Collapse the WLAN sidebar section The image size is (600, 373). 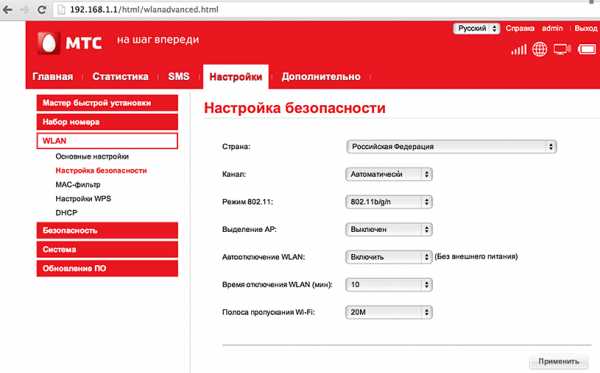[107, 141]
